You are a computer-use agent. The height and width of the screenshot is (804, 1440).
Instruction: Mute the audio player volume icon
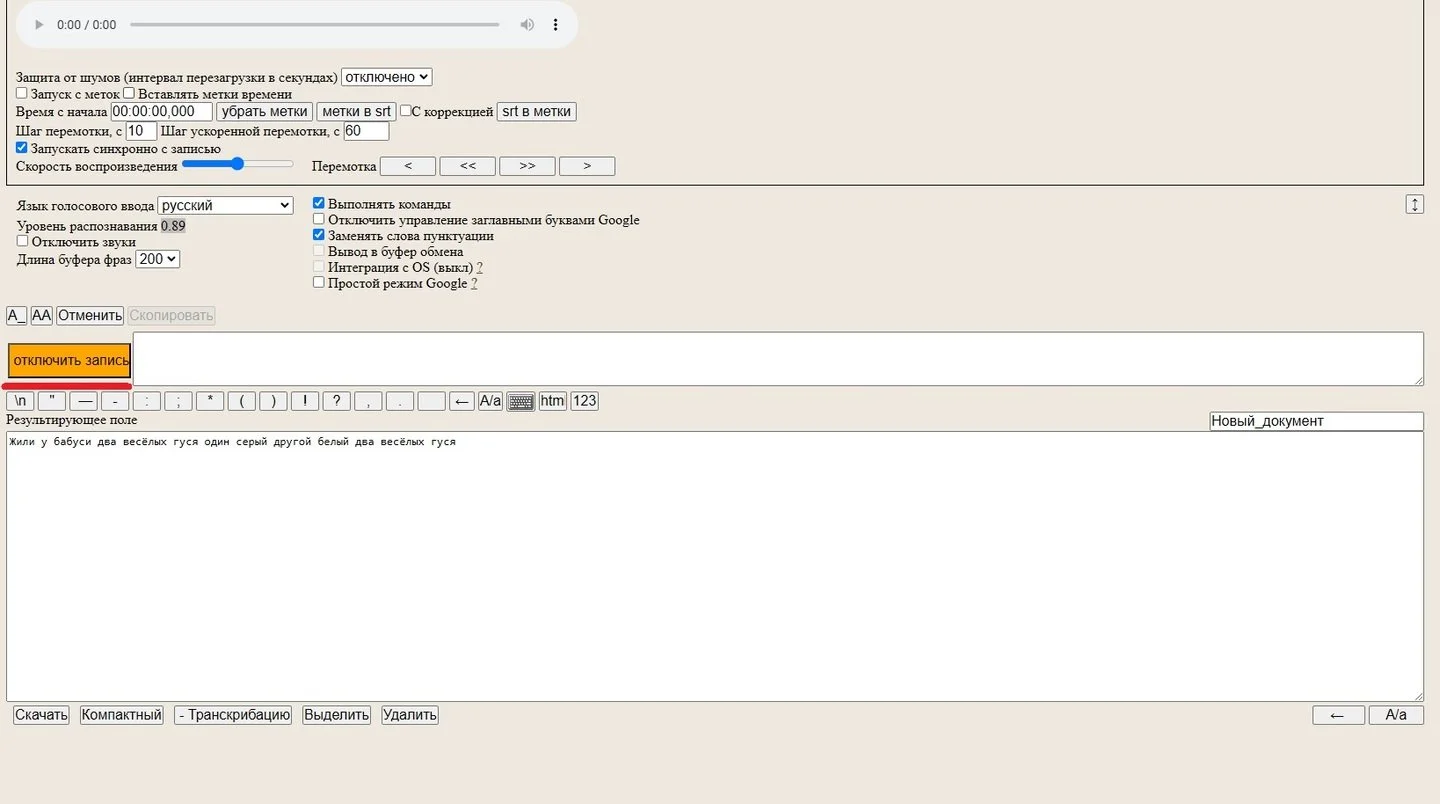pos(527,25)
